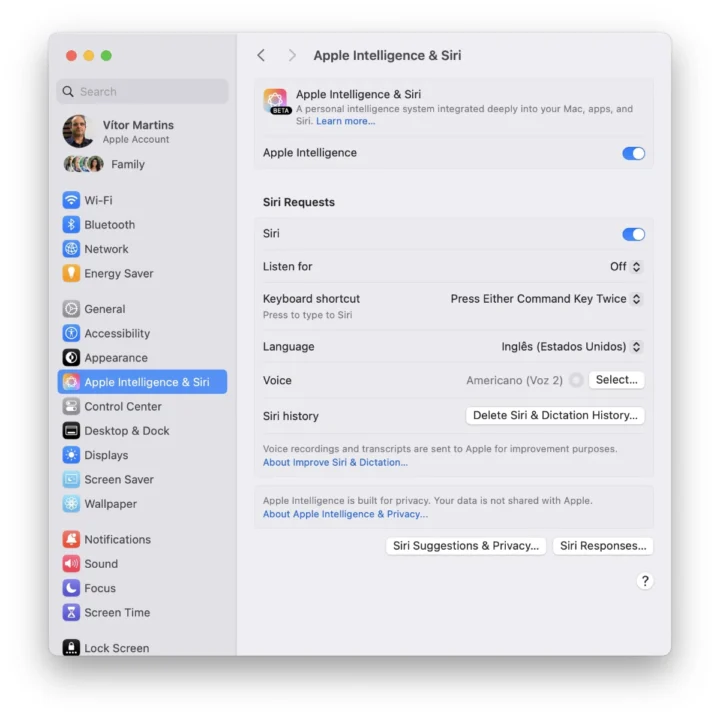Open Siri Responses... settings
Screen dimensions: 720x720
603,546
